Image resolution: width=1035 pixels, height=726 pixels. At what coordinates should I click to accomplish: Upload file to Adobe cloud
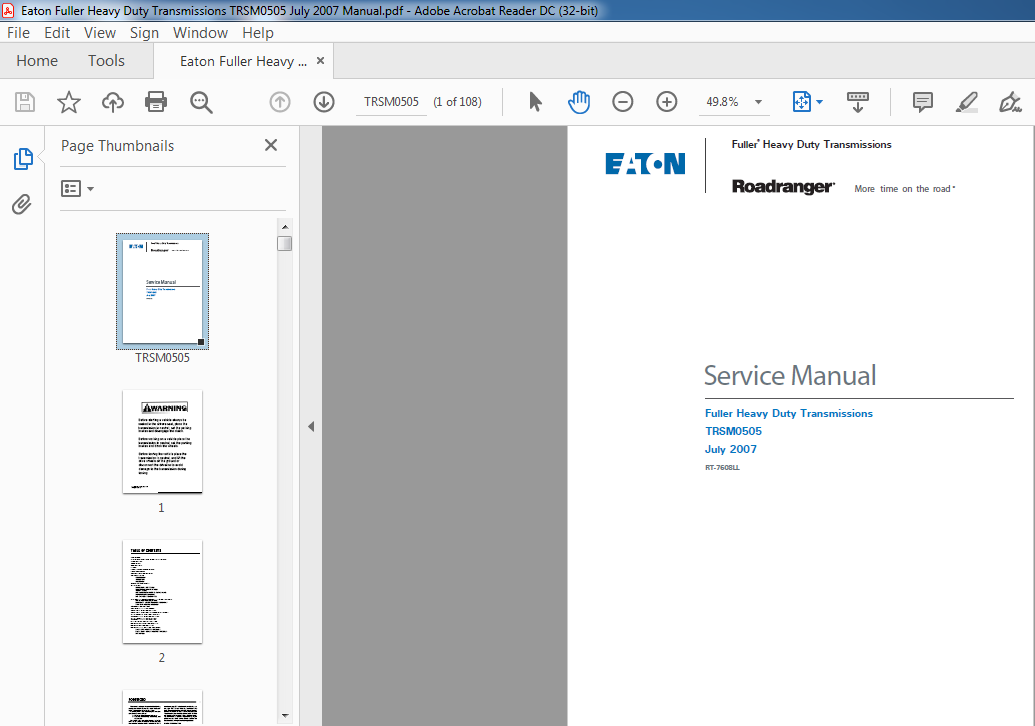(x=113, y=102)
